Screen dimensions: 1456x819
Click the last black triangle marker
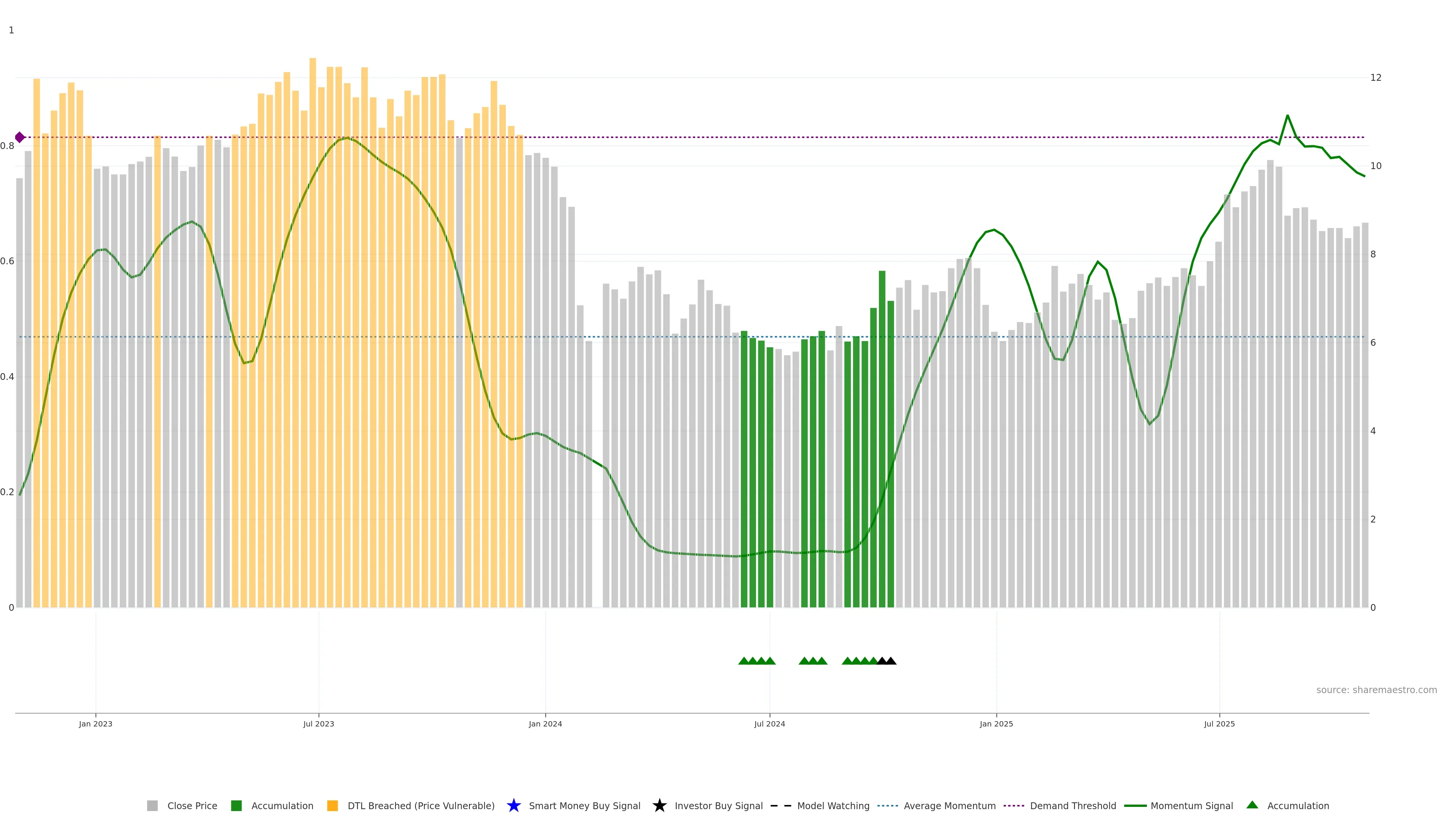pos(891,661)
